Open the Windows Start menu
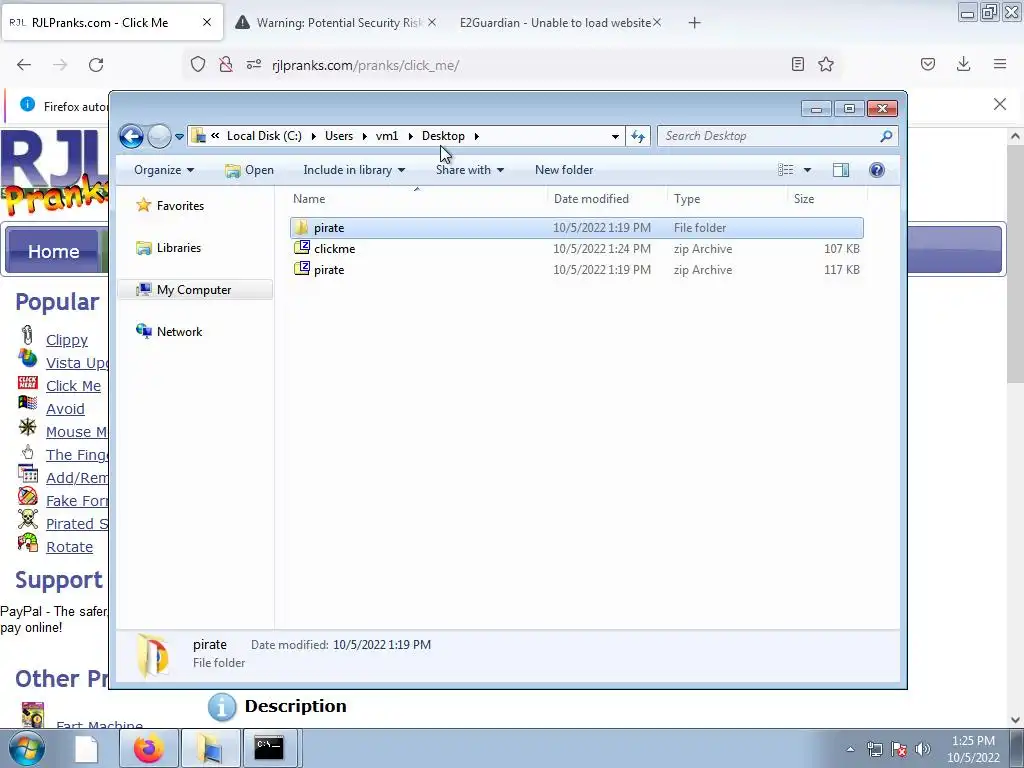 pyautogui.click(x=26, y=748)
